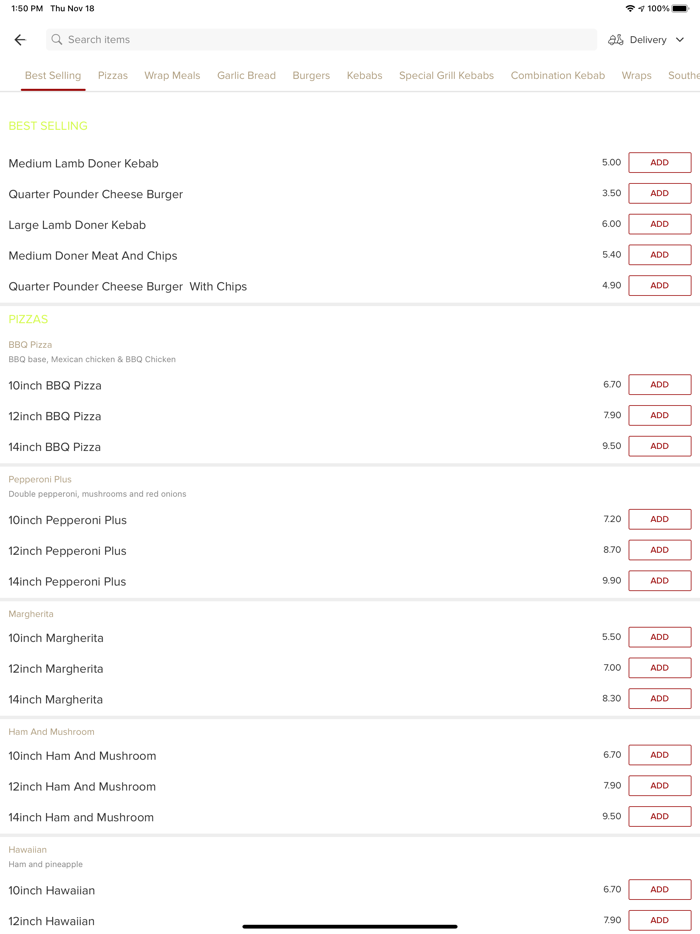Image resolution: width=700 pixels, height=934 pixels.
Task: Add Medium Lamb Doner Kebab
Action: (x=659, y=163)
